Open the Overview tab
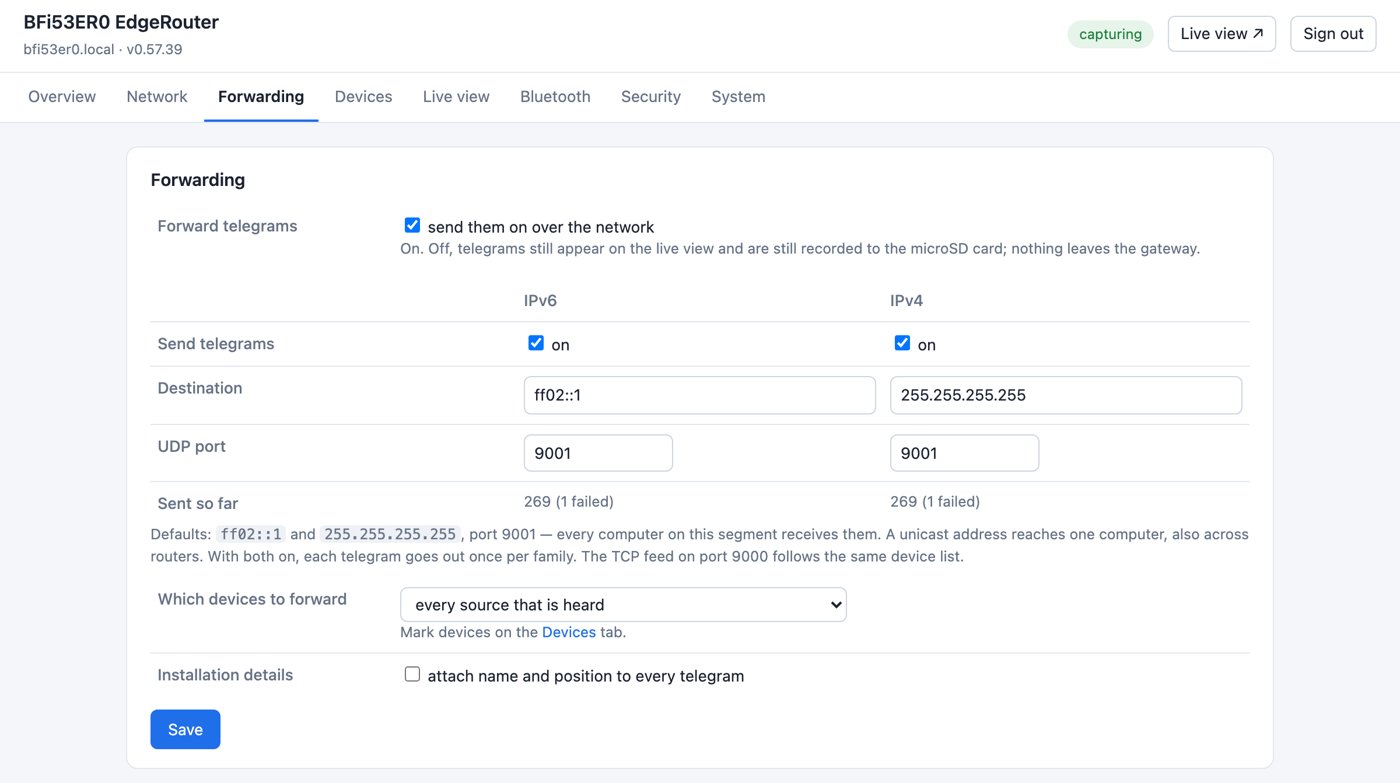 [62, 97]
